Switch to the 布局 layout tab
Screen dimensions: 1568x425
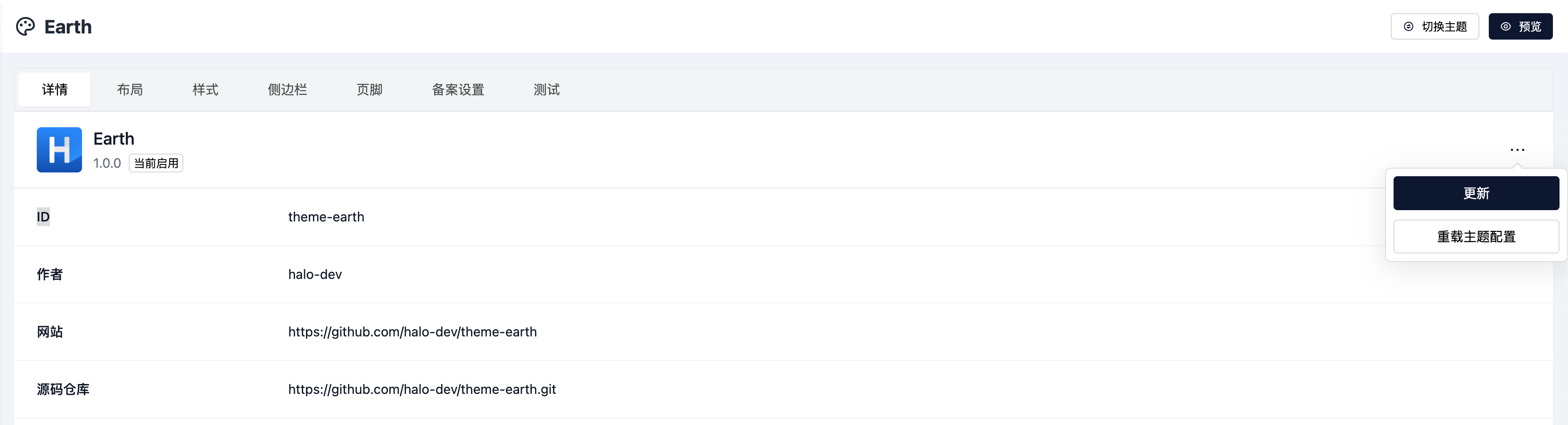tap(130, 90)
